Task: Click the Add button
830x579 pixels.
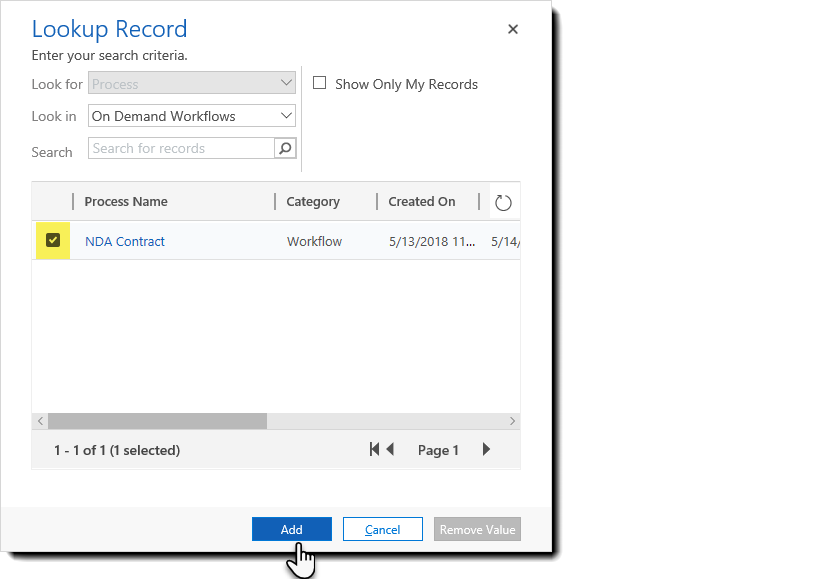Action: pos(291,529)
